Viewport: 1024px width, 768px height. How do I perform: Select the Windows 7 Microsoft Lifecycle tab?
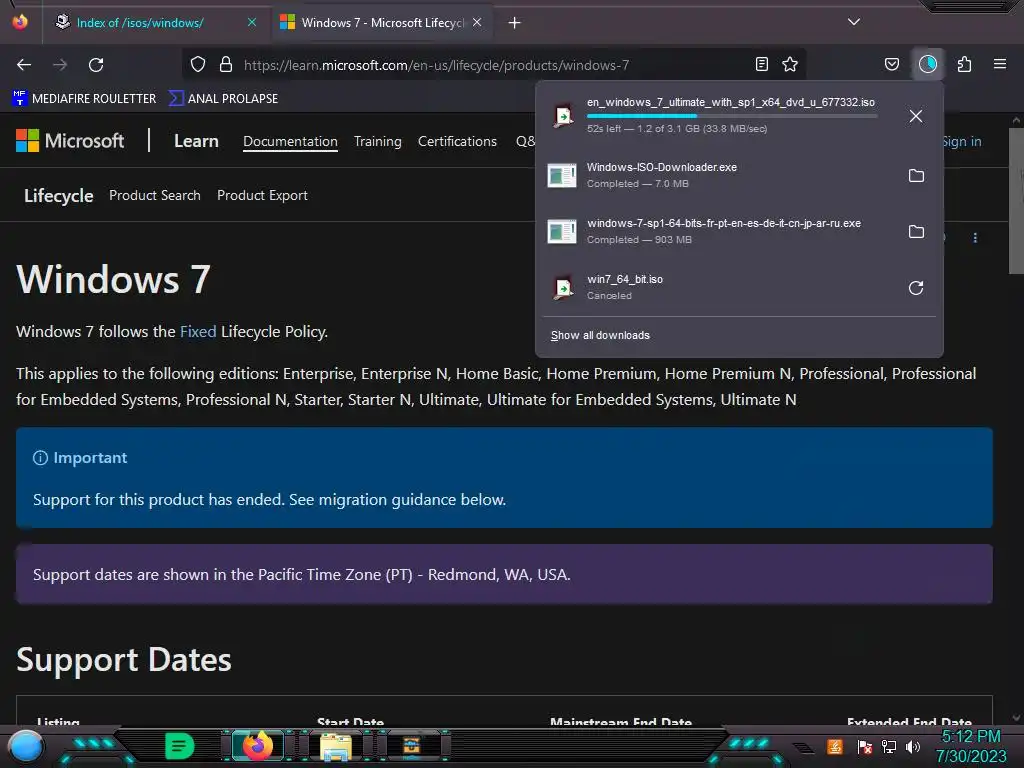[x=382, y=23]
